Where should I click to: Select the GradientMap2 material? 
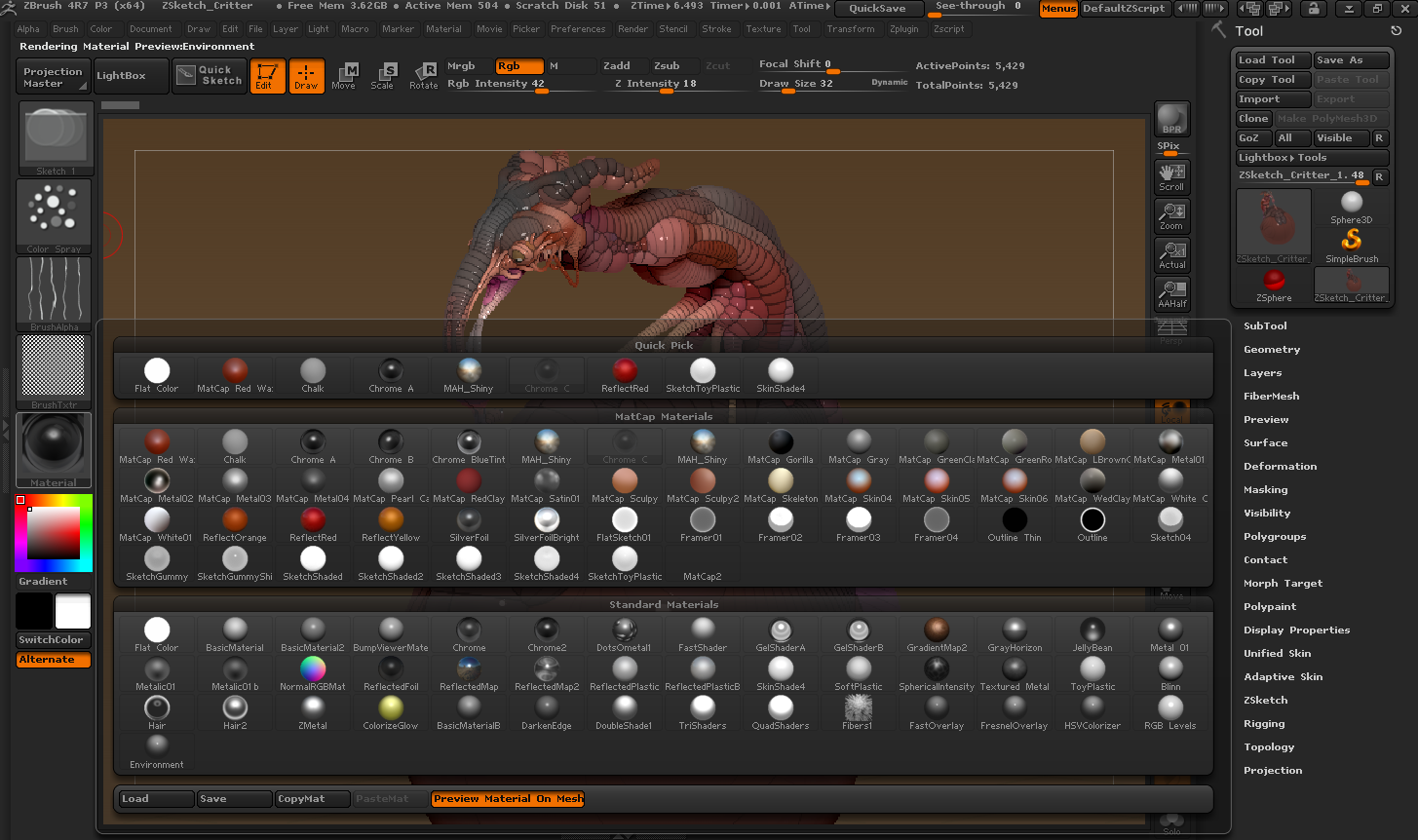coord(937,635)
